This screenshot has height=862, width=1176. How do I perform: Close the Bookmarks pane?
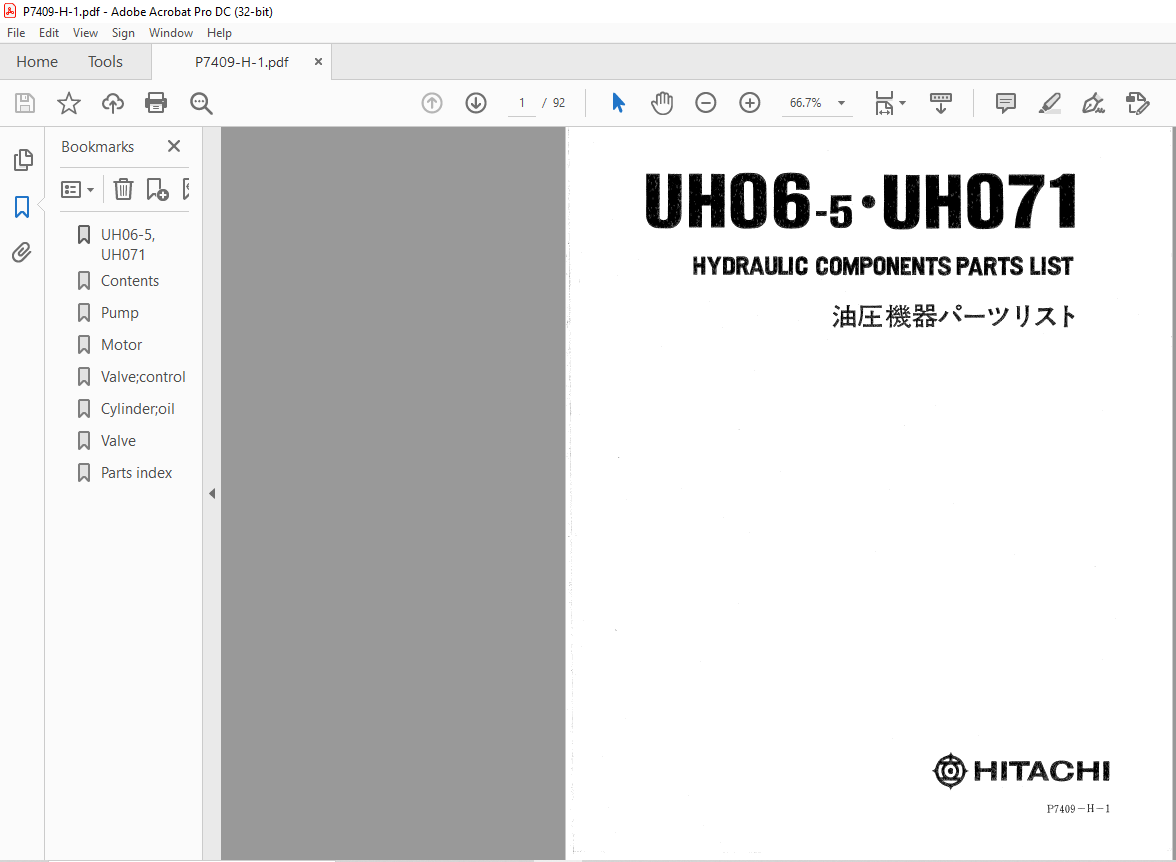tap(174, 146)
